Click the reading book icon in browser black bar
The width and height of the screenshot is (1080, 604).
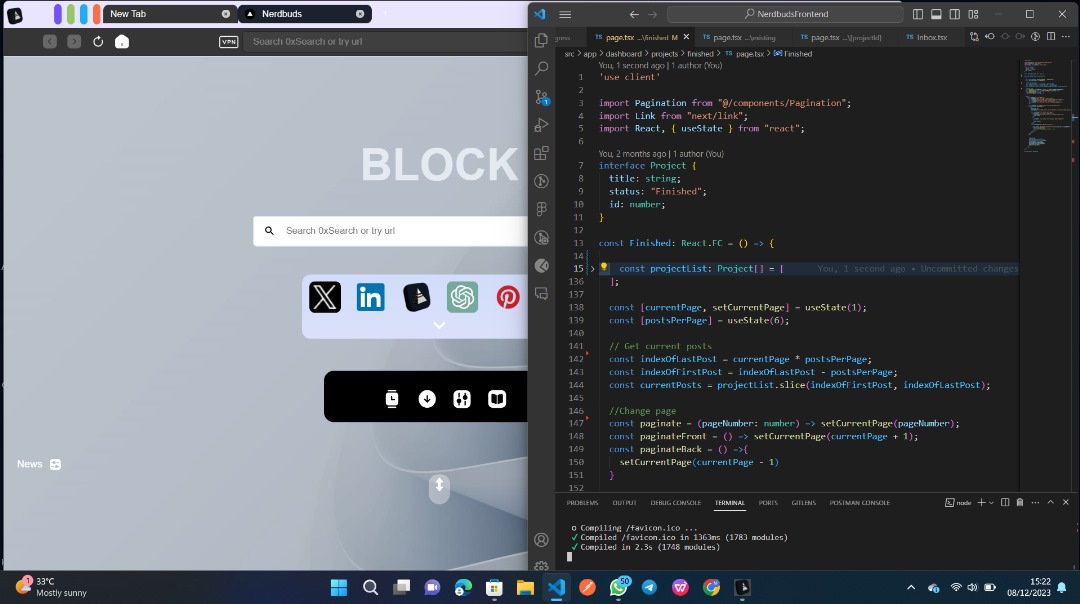[x=497, y=399]
